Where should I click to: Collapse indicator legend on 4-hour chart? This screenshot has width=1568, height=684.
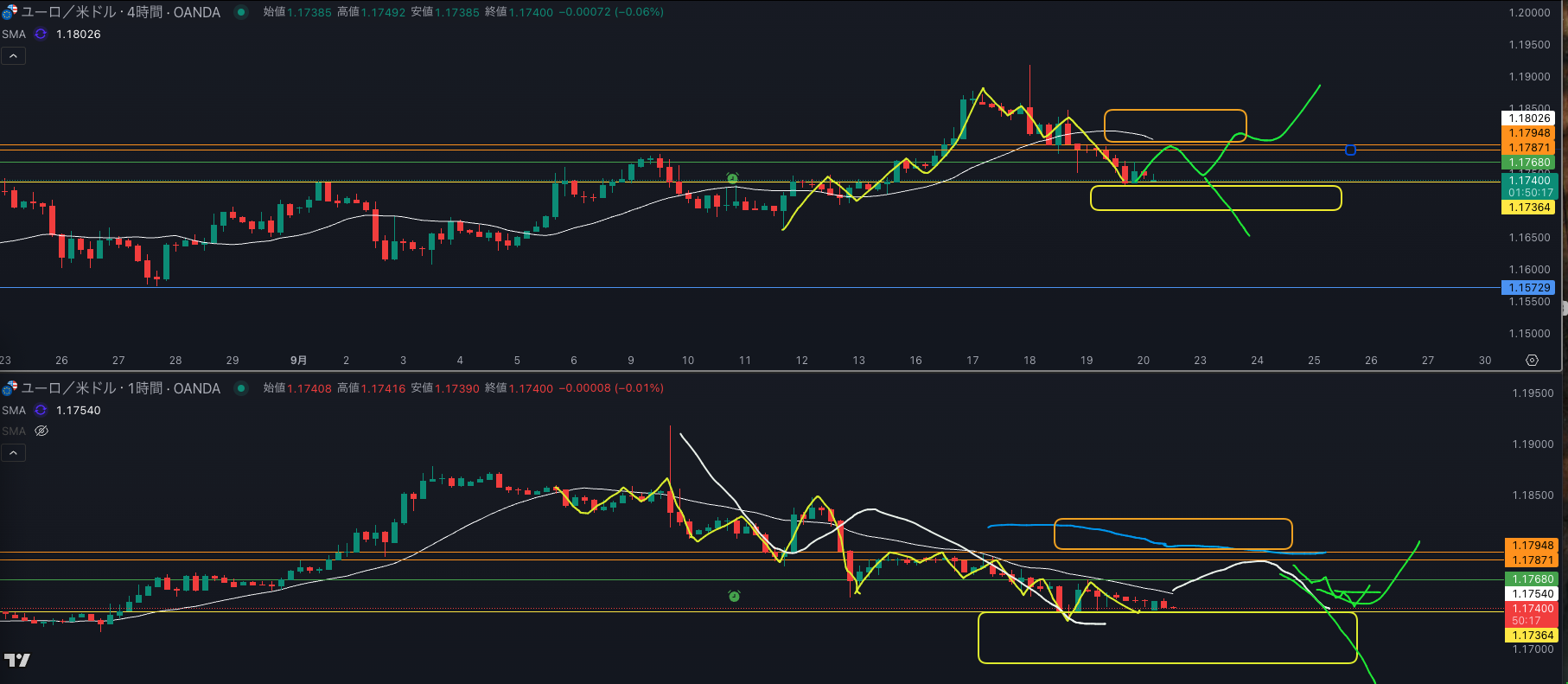(x=13, y=56)
